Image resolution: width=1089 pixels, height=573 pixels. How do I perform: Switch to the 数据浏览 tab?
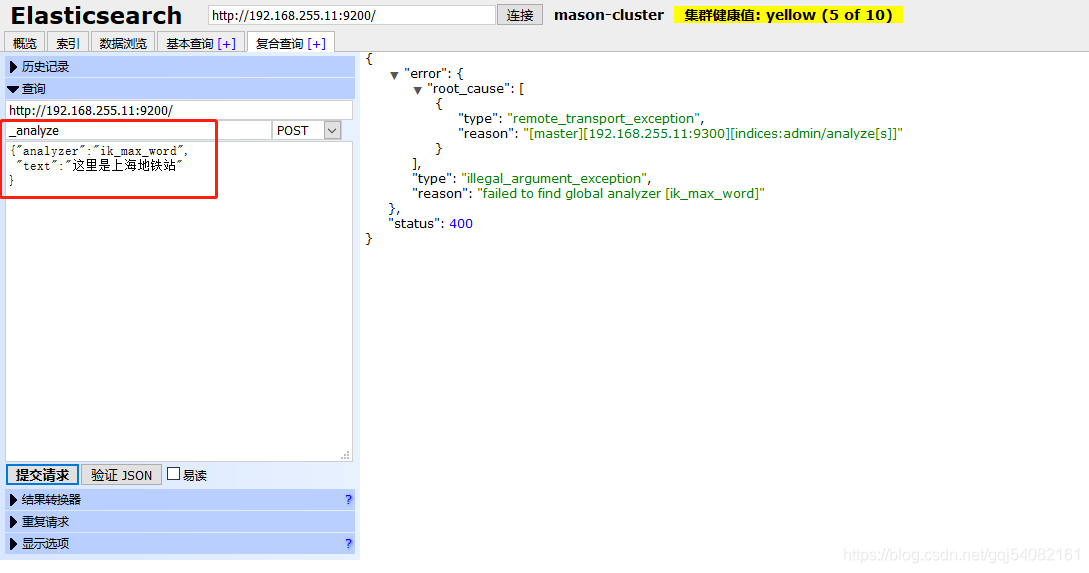pos(123,43)
